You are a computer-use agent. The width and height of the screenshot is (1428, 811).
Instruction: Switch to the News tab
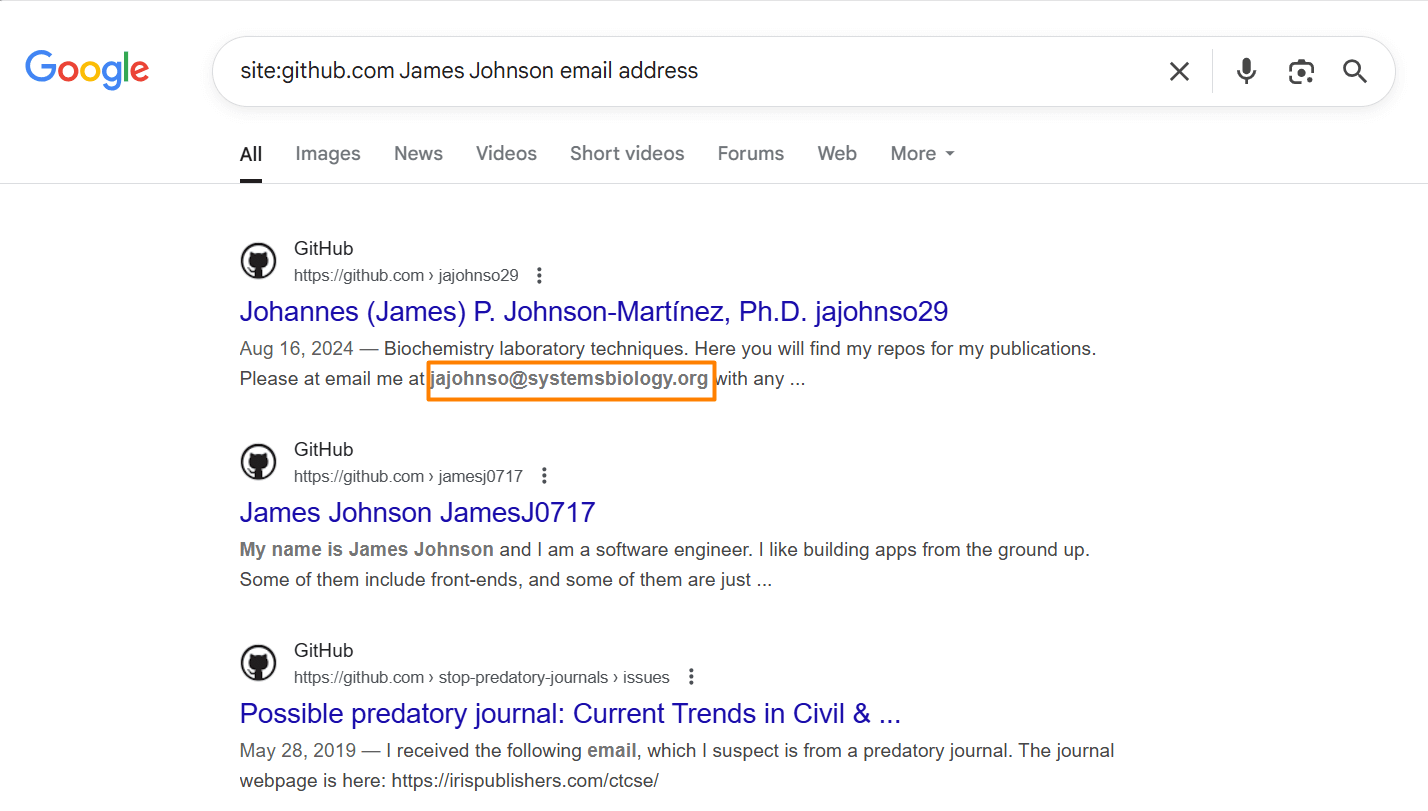(x=418, y=154)
